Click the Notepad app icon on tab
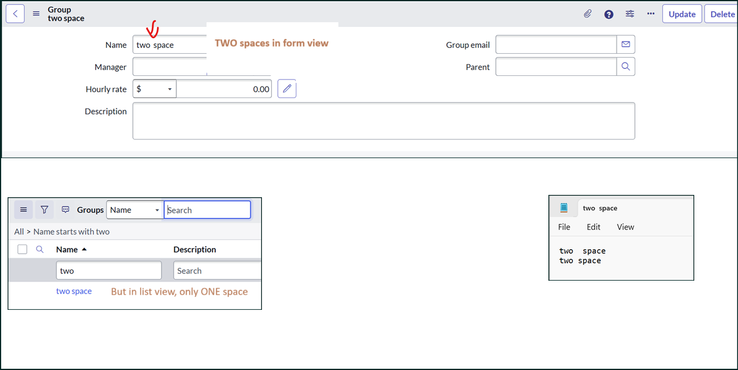This screenshot has width=738, height=370. (x=564, y=208)
